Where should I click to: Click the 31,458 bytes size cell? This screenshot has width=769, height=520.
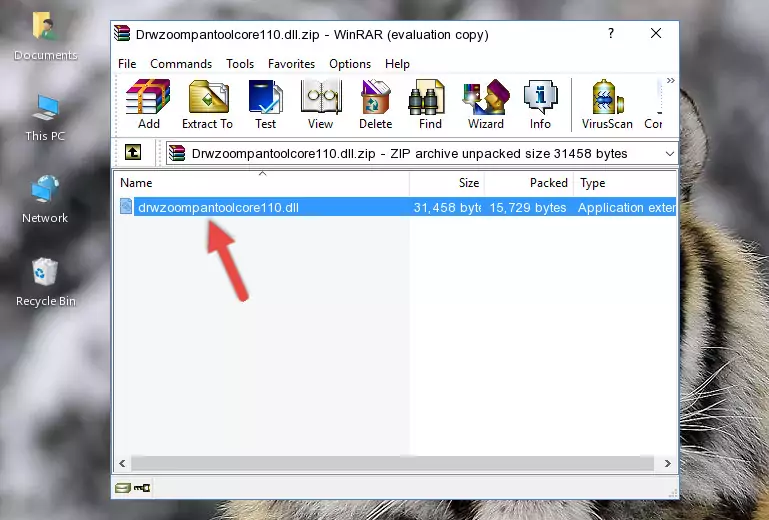447,208
